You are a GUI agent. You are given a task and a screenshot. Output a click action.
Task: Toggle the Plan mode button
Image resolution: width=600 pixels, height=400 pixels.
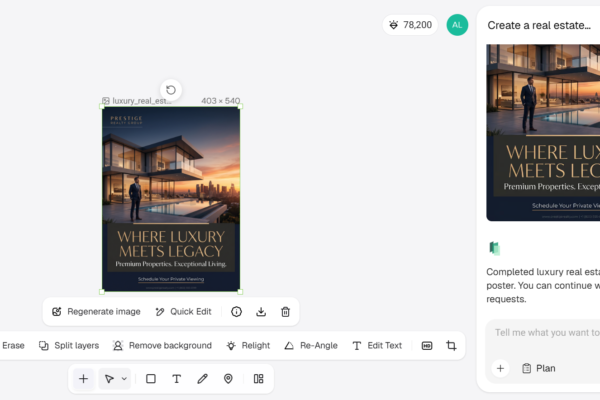pyautogui.click(x=539, y=368)
